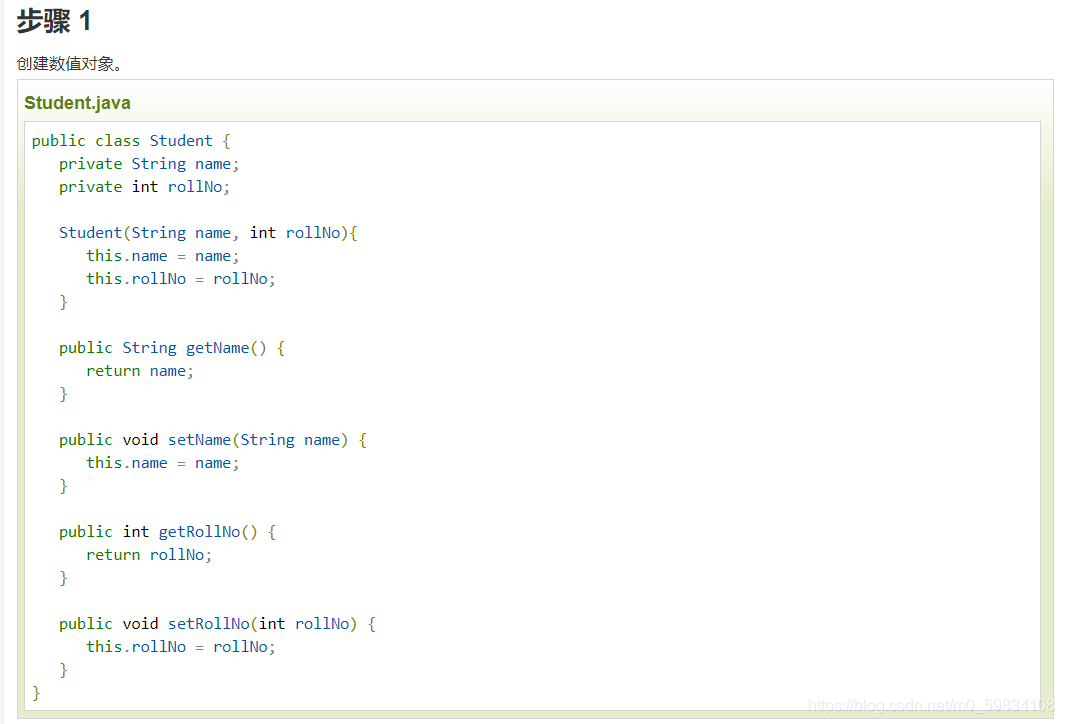Click the 'Student.java' file title

(x=77, y=103)
